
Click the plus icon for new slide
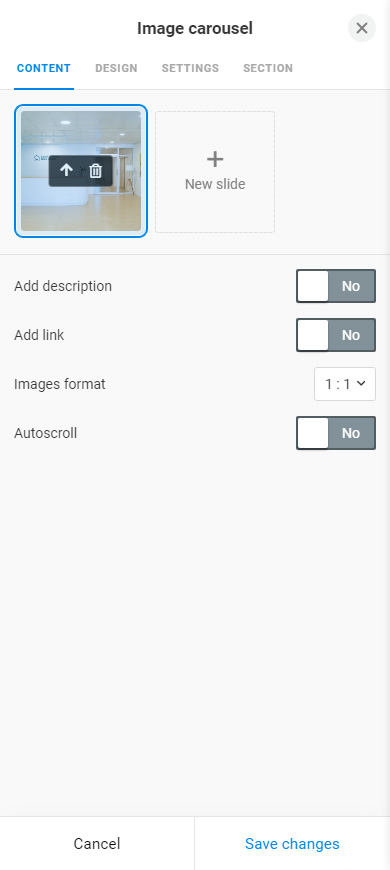215,159
